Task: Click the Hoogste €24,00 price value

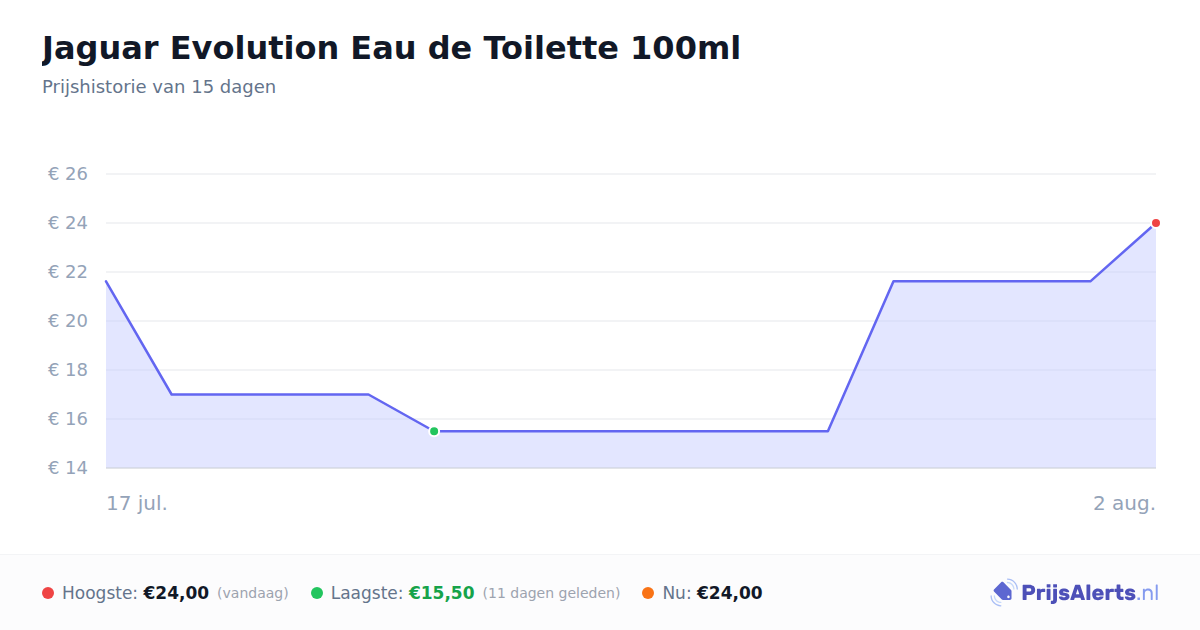Action: pyautogui.click(x=176, y=593)
